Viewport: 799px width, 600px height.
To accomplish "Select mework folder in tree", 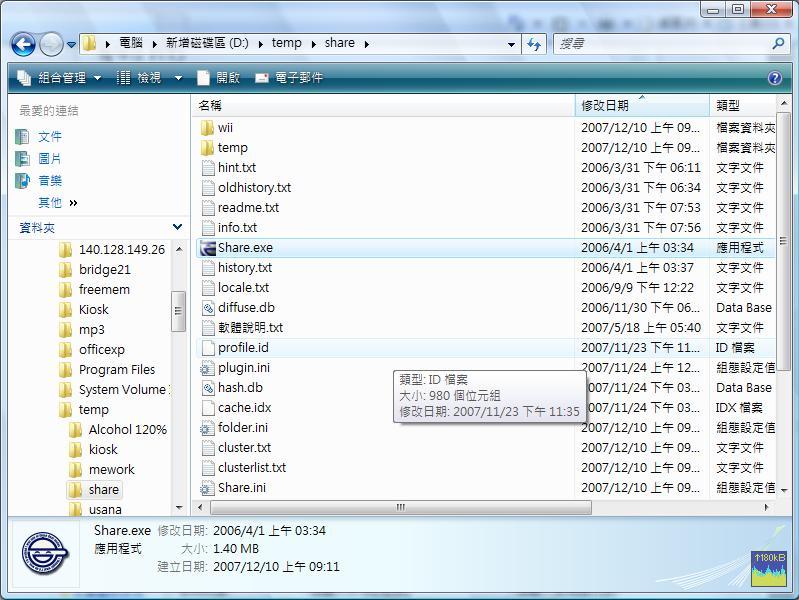I will 111,469.
